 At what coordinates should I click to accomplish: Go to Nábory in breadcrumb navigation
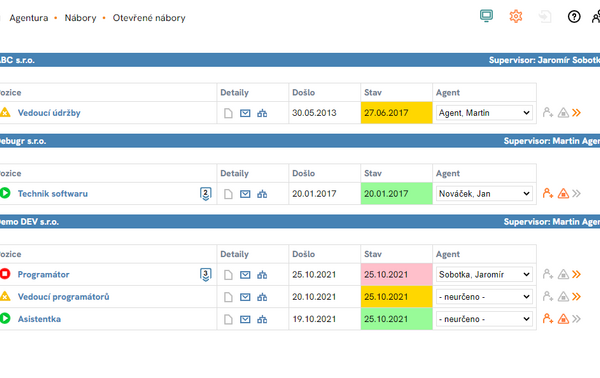[80, 18]
